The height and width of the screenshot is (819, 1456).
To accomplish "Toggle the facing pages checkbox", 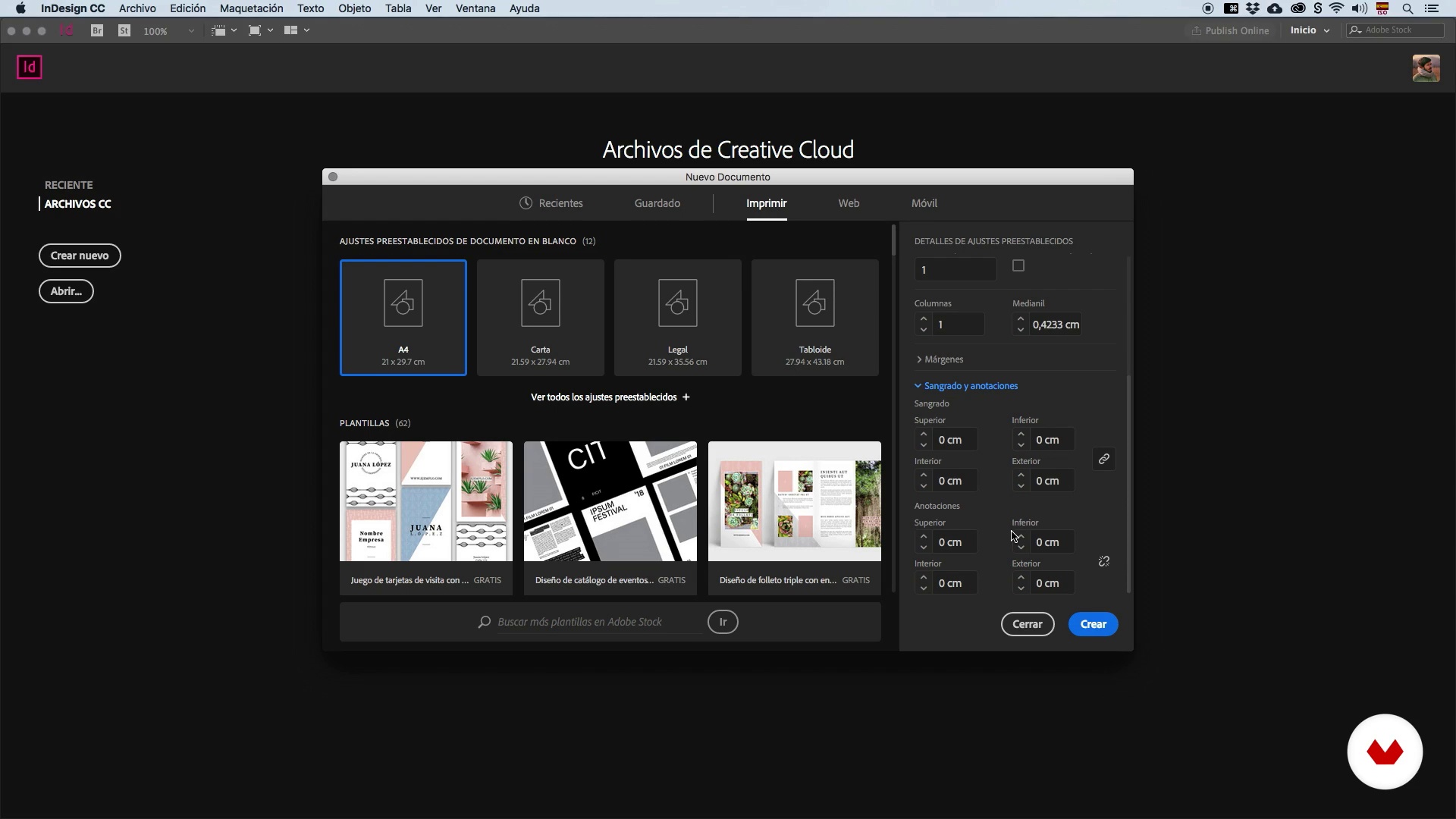I will [x=1018, y=266].
